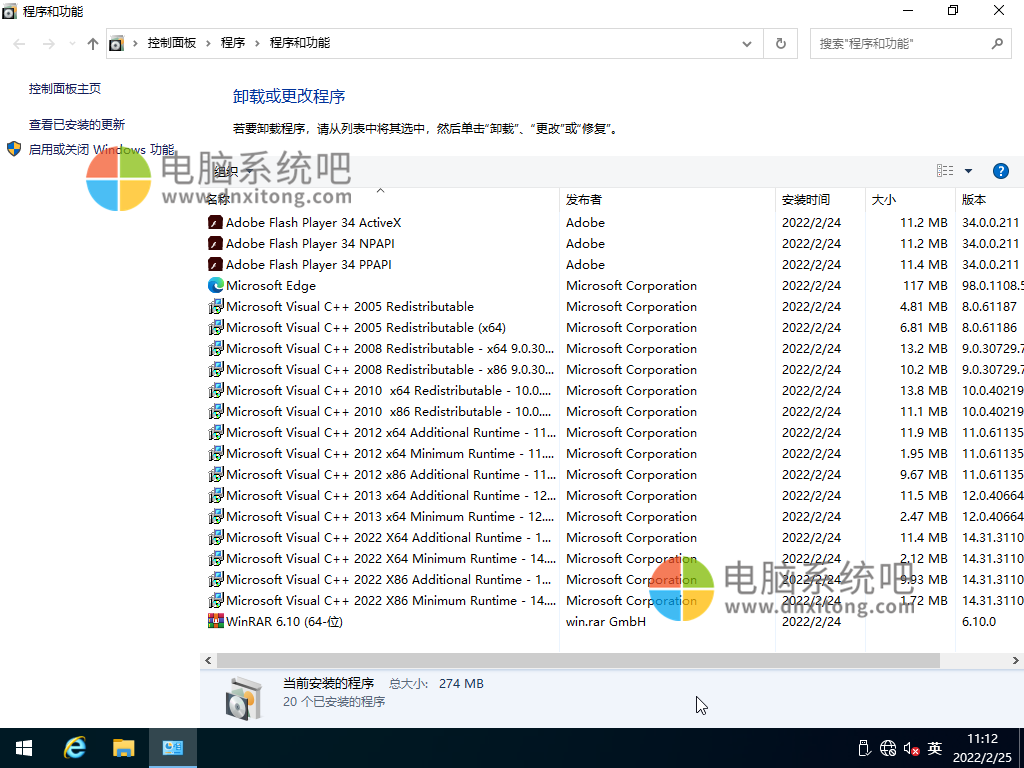Click the 程序 breadcrumb segment
The image size is (1024, 768).
233,43
